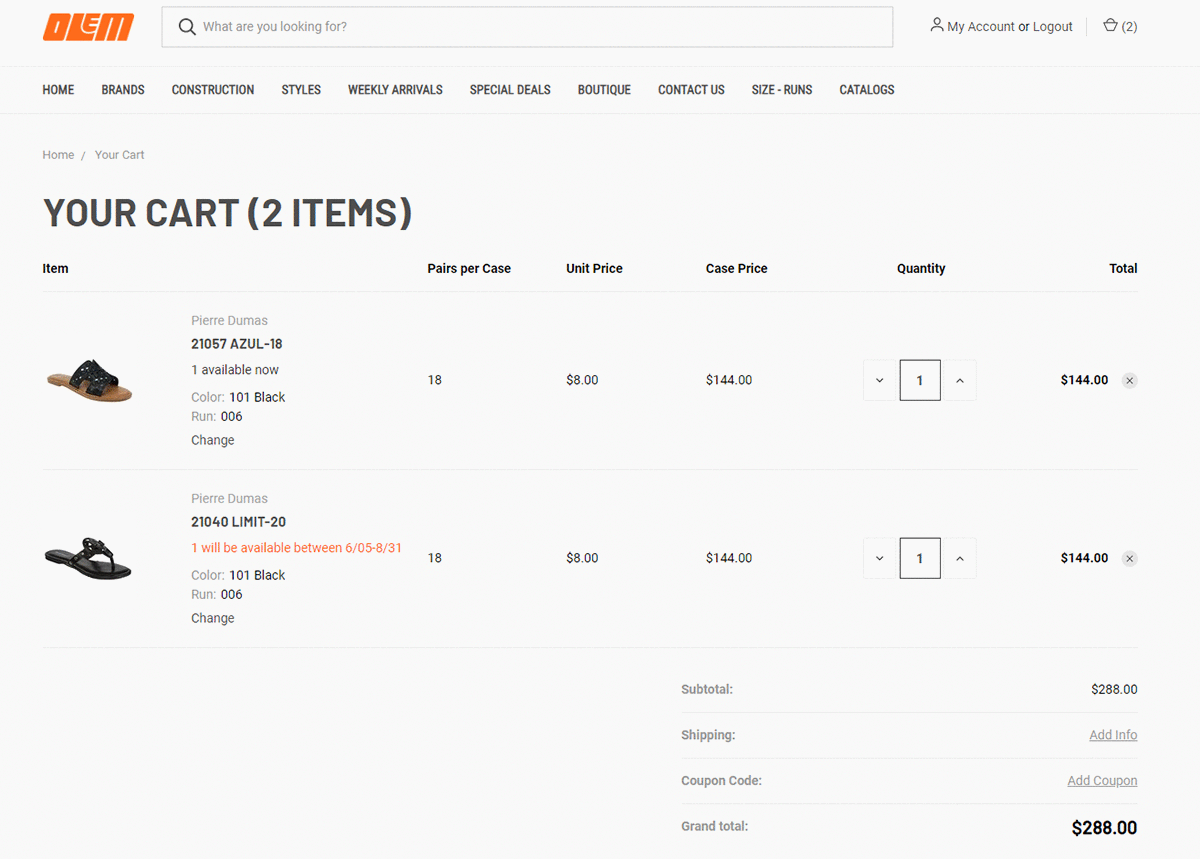
Task: Click Logout link
Action: [x=1052, y=27]
